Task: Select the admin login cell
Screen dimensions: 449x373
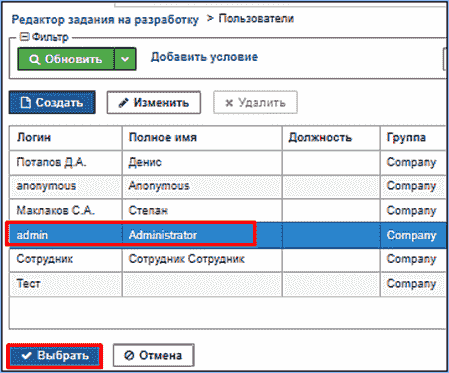Action: pos(66,235)
